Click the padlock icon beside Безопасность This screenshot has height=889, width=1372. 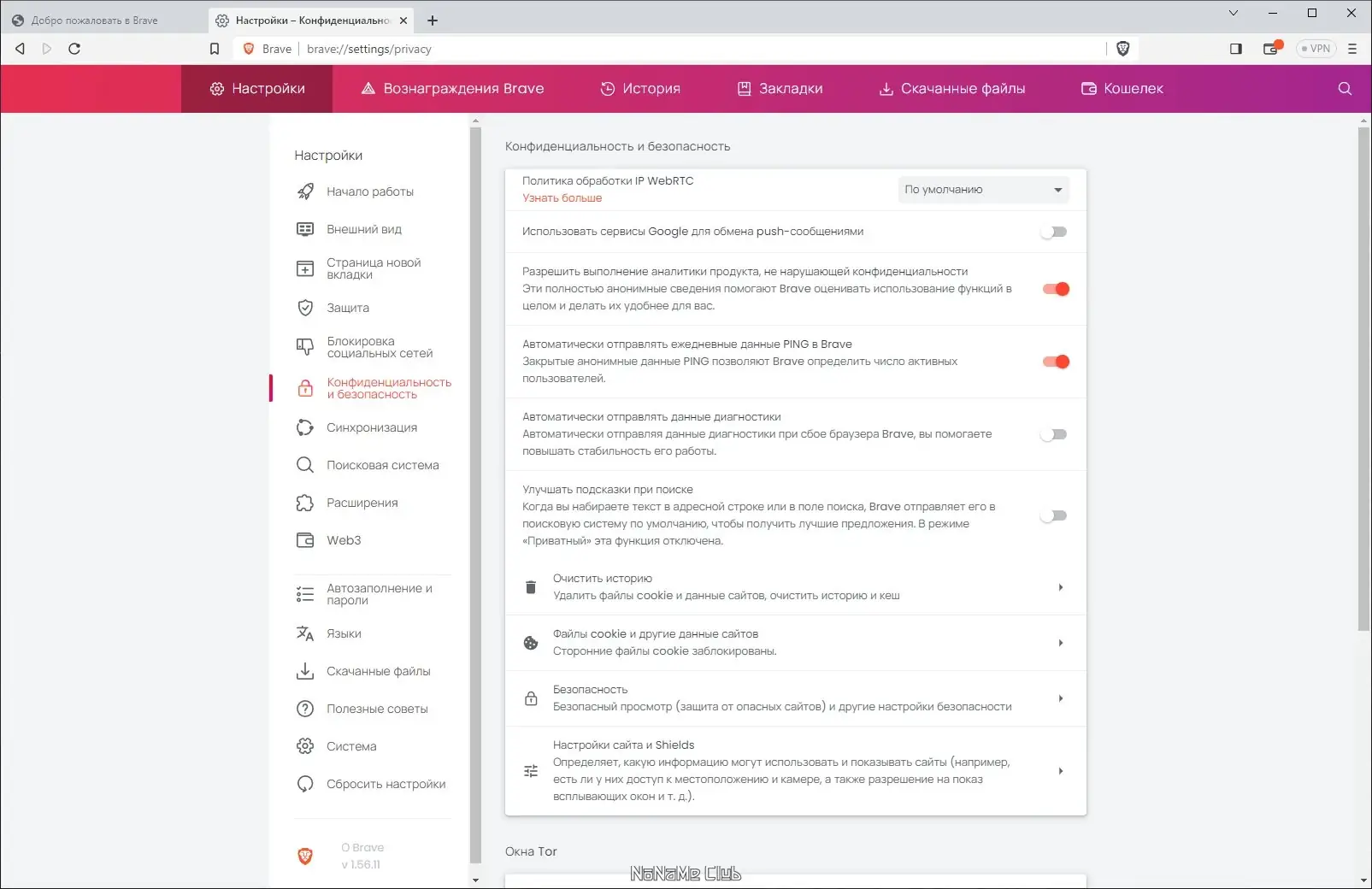pyautogui.click(x=531, y=698)
